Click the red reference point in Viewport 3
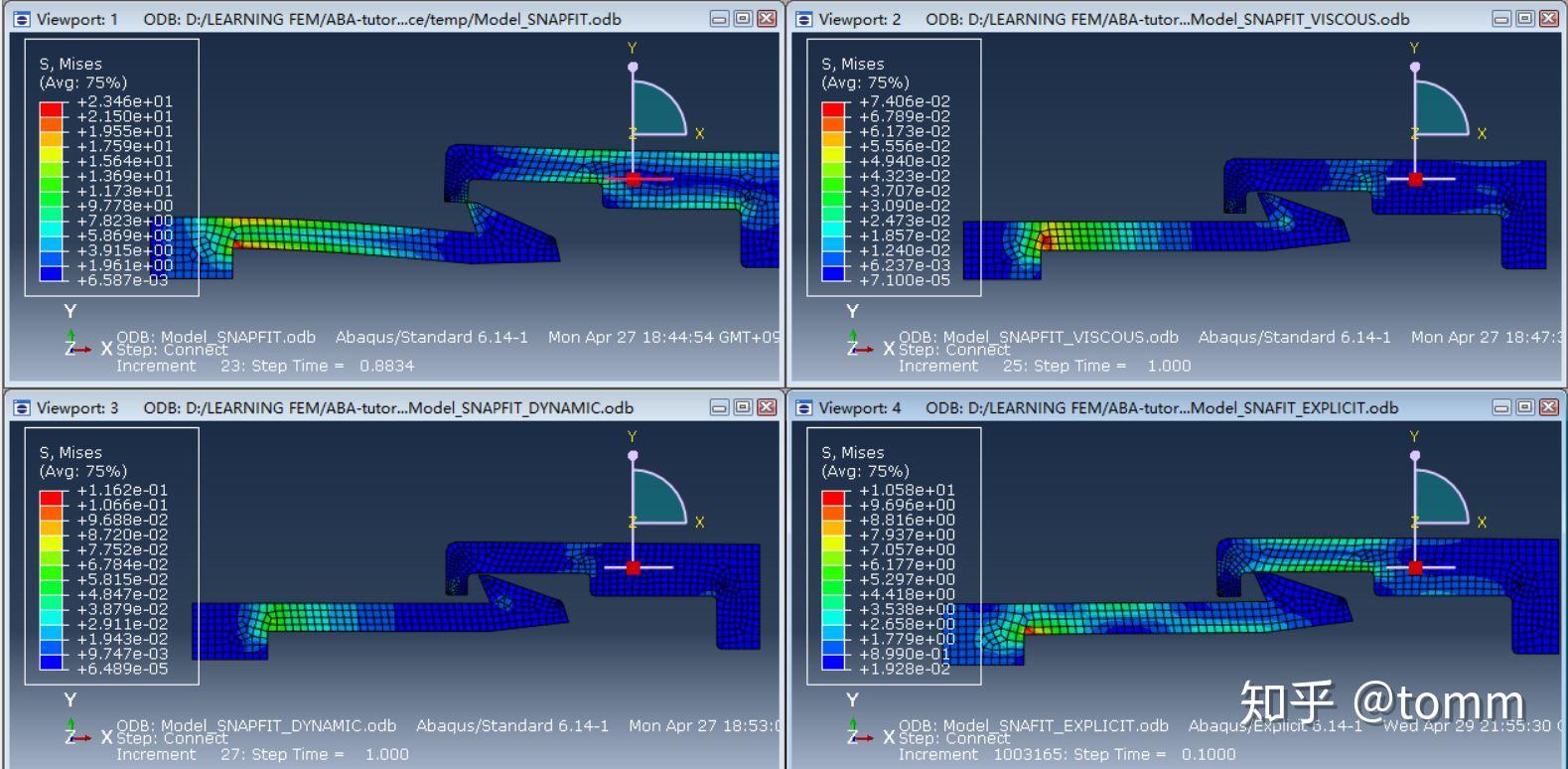Viewport: 1568px width, 769px height. (634, 567)
